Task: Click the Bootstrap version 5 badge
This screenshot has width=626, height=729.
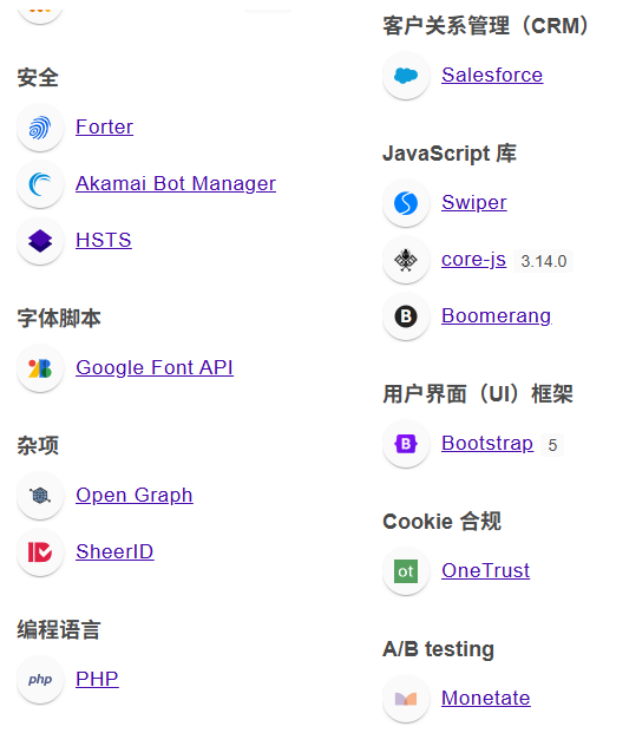Action: (553, 445)
